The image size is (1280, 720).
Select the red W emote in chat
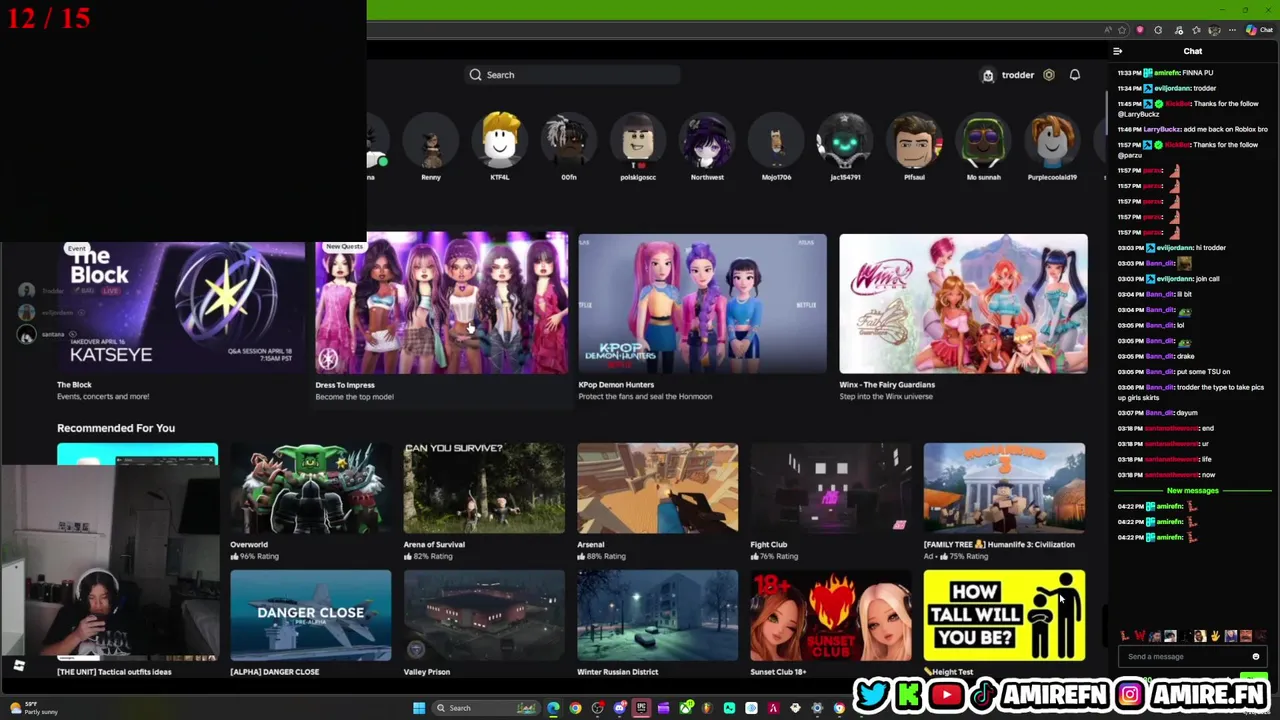pyautogui.click(x=1139, y=636)
